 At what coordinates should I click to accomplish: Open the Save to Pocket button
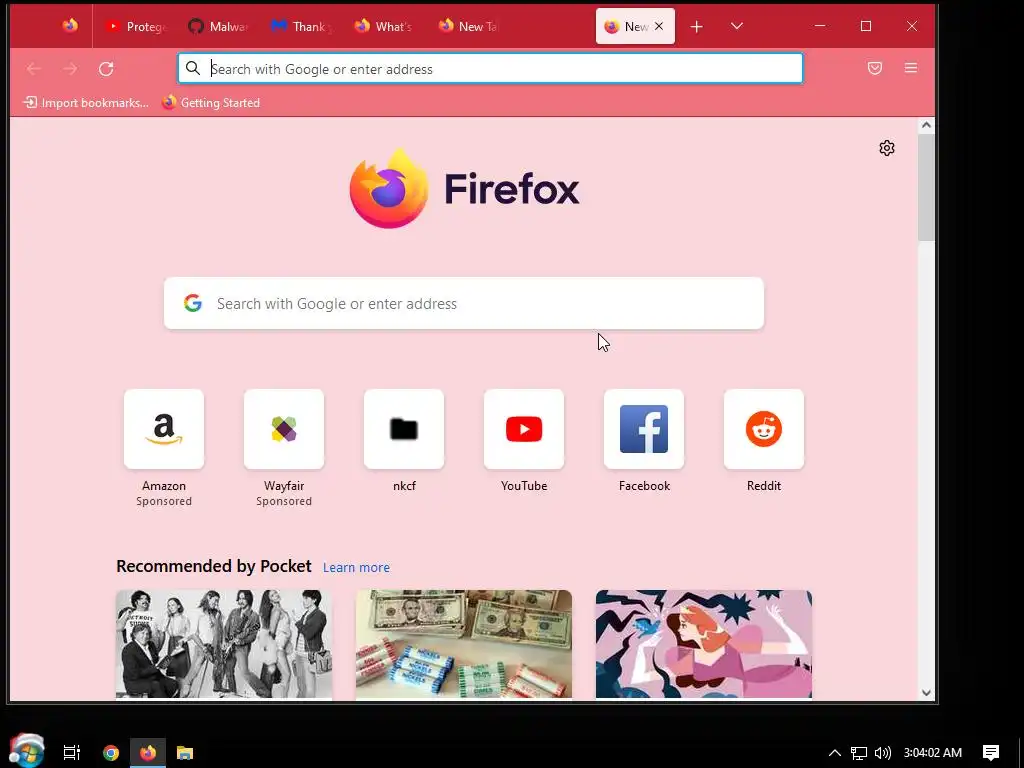pos(874,68)
